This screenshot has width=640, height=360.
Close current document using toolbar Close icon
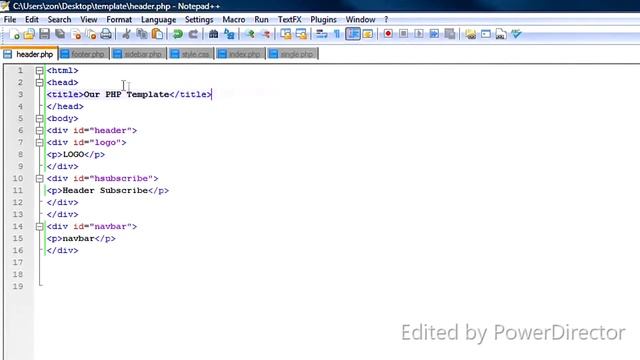click(x=76, y=34)
